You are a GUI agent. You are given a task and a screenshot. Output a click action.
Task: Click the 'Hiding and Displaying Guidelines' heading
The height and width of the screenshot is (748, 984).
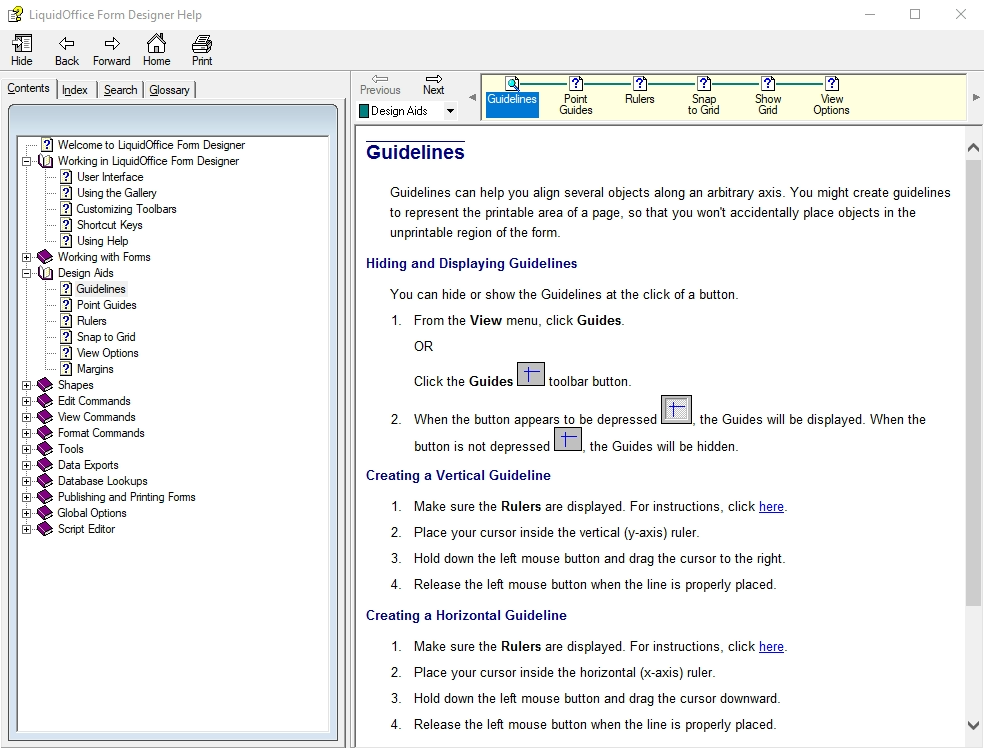click(x=471, y=264)
